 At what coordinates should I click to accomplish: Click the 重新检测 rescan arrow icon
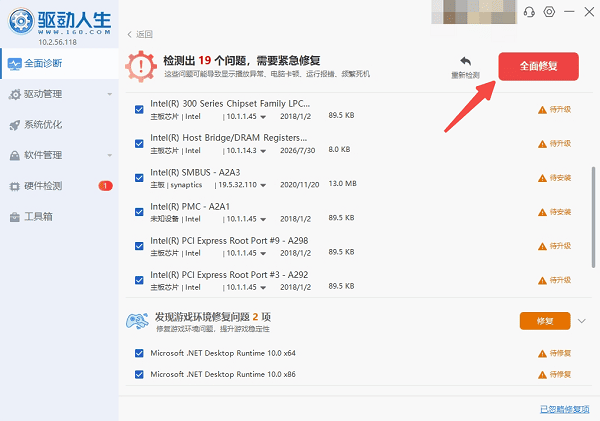coord(465,61)
